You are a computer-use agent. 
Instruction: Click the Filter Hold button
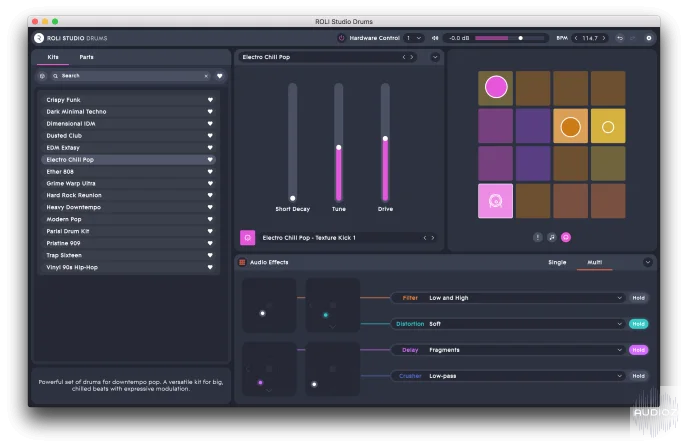coord(638,298)
